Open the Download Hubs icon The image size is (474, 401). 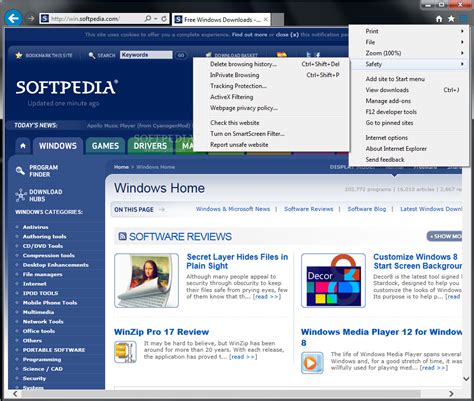click(x=21, y=195)
